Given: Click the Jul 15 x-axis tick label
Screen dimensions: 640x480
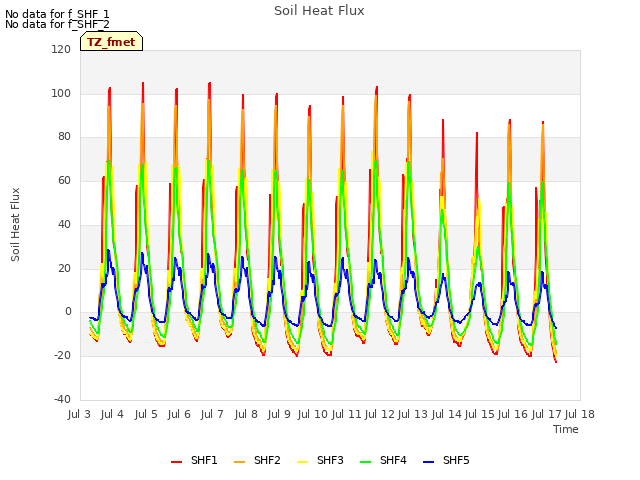Looking at the screenshot, I should 479,414.
